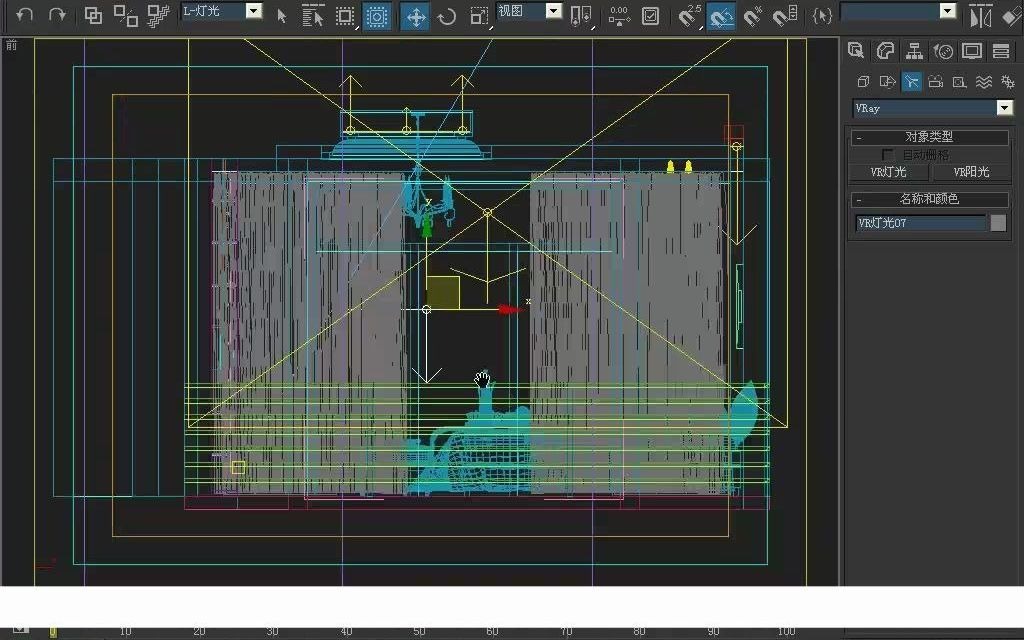1024x640 pixels.
Task: Open the VR灯光07 color swatch
Action: click(x=997, y=222)
